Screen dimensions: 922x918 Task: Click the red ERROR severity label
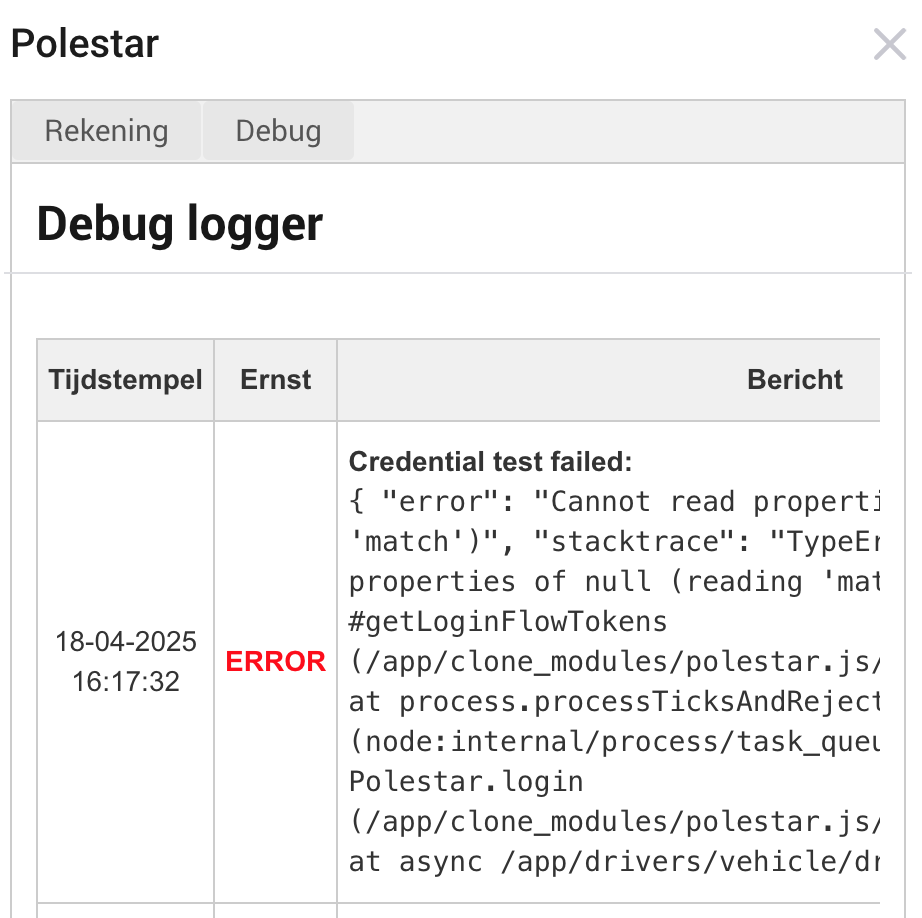(276, 662)
